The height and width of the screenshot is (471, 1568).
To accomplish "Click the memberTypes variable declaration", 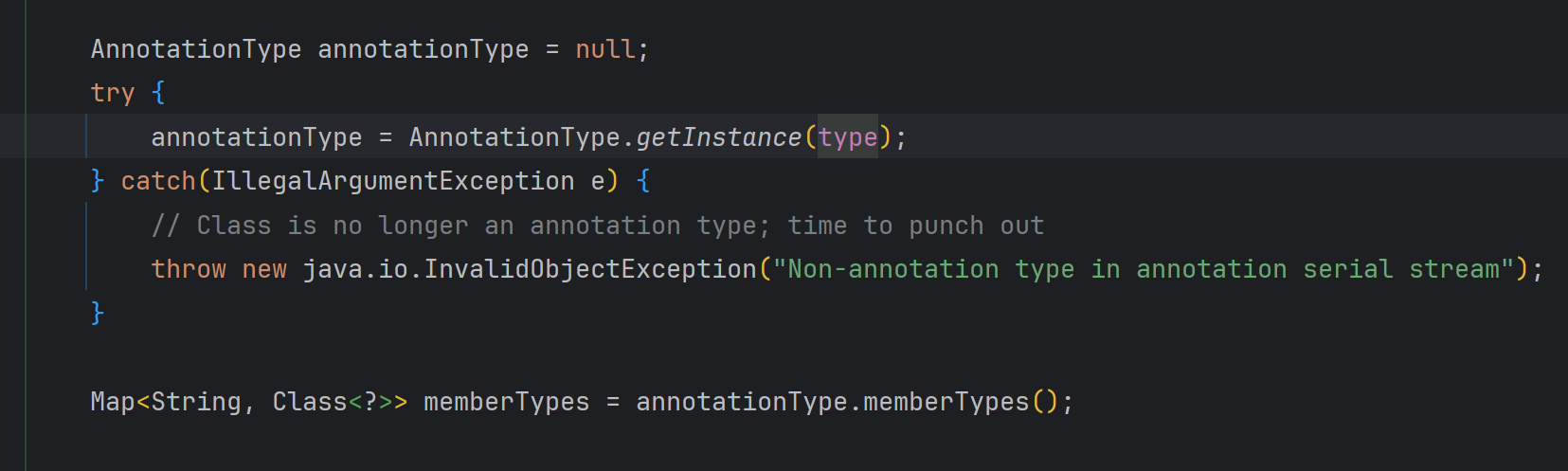I will click(506, 402).
